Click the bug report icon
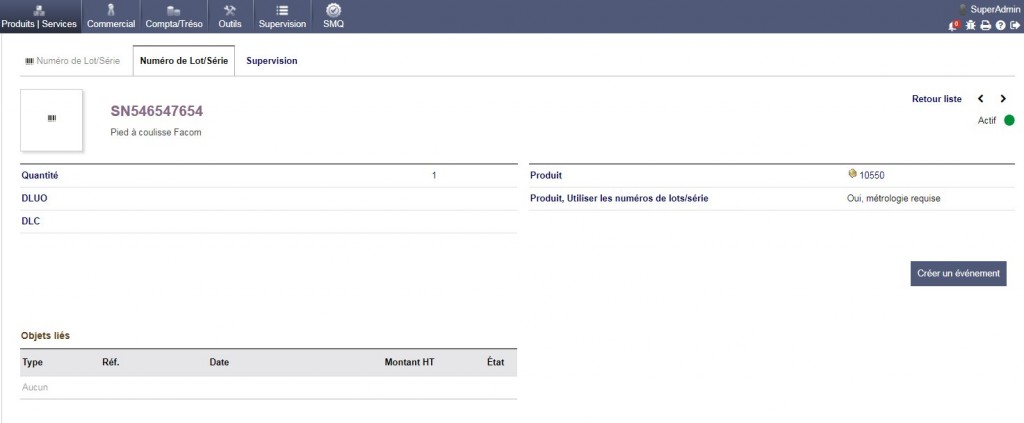The height and width of the screenshot is (423, 1024). [x=970, y=25]
